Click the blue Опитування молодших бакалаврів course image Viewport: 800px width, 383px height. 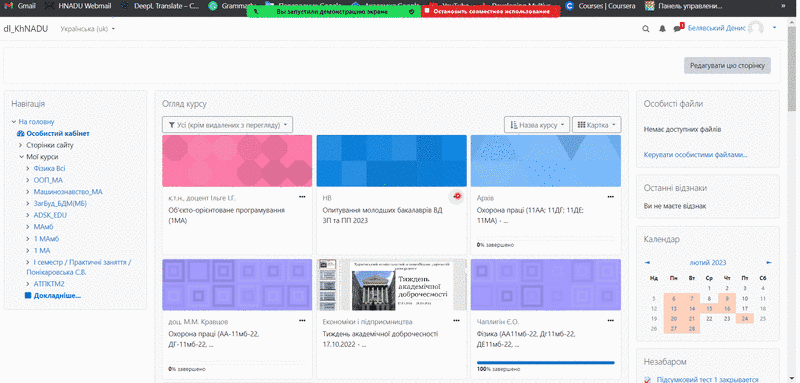click(391, 161)
